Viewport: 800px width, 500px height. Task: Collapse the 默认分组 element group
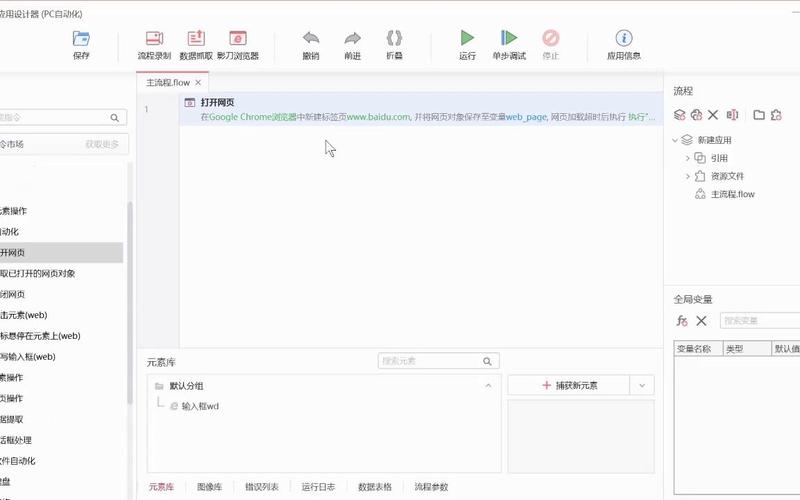point(488,385)
